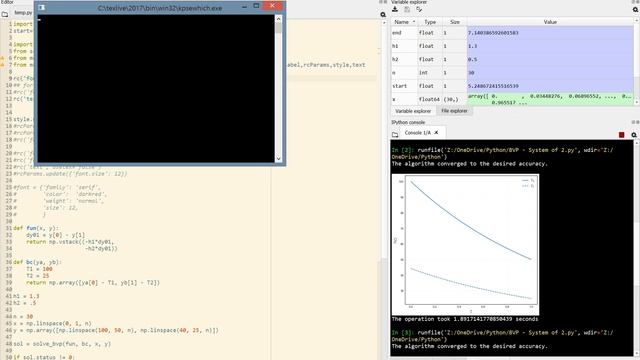The height and width of the screenshot is (360, 640).
Task: Click the plot image in the IPython console
Action: click(x=465, y=244)
